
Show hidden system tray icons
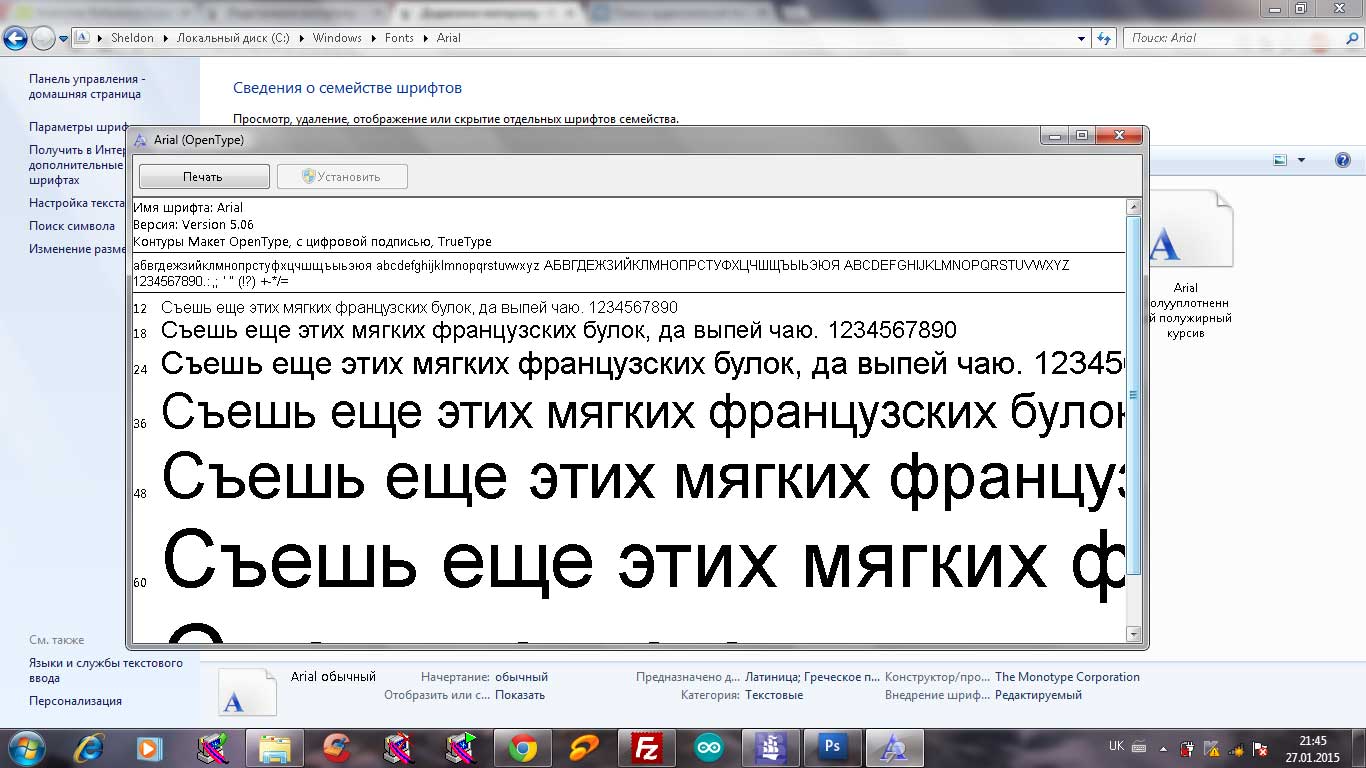pos(1164,748)
